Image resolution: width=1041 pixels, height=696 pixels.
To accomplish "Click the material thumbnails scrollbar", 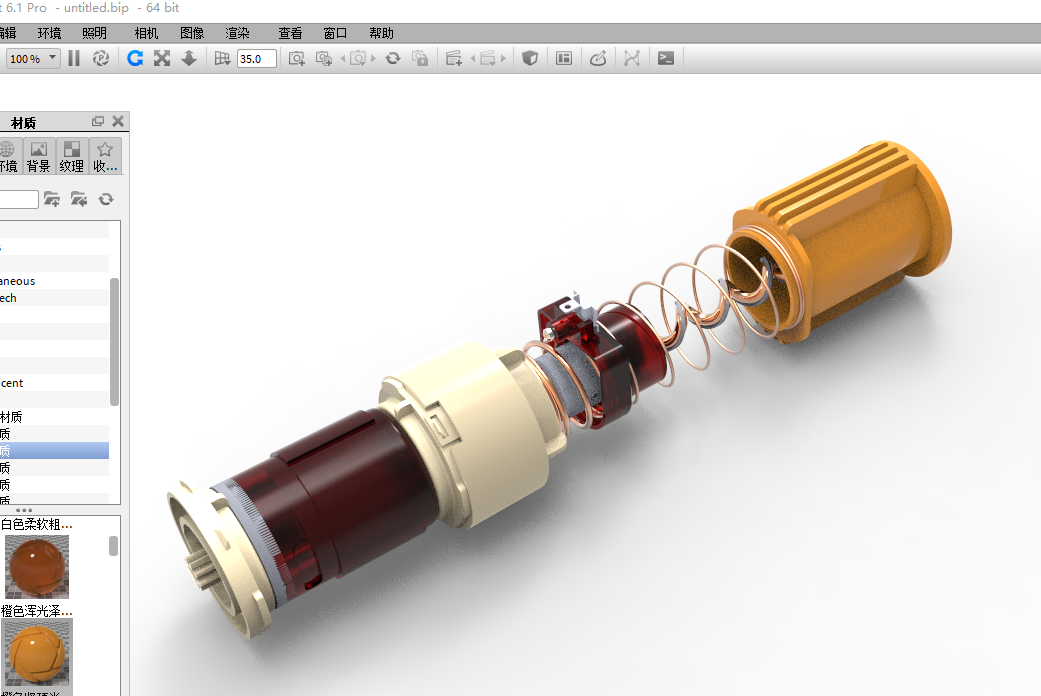I will click(x=114, y=546).
